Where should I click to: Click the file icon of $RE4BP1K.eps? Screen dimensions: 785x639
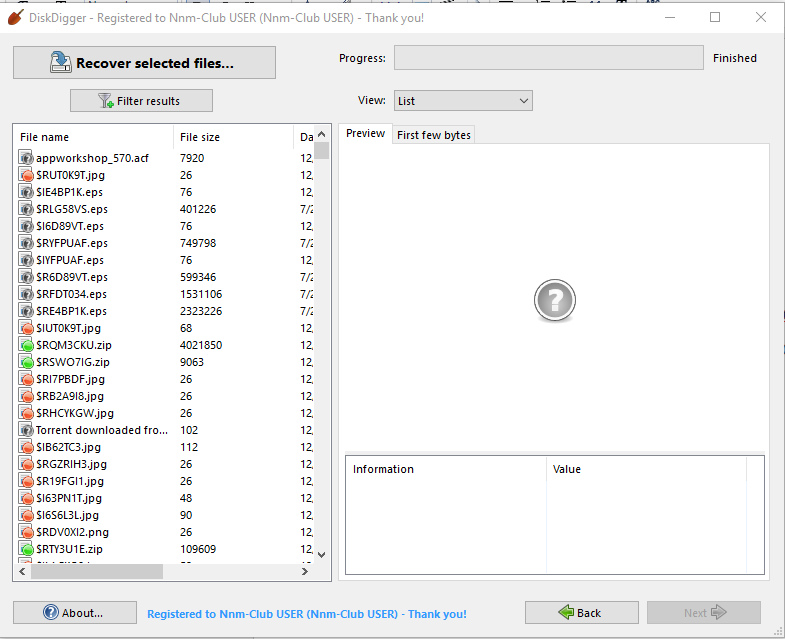tap(26, 311)
